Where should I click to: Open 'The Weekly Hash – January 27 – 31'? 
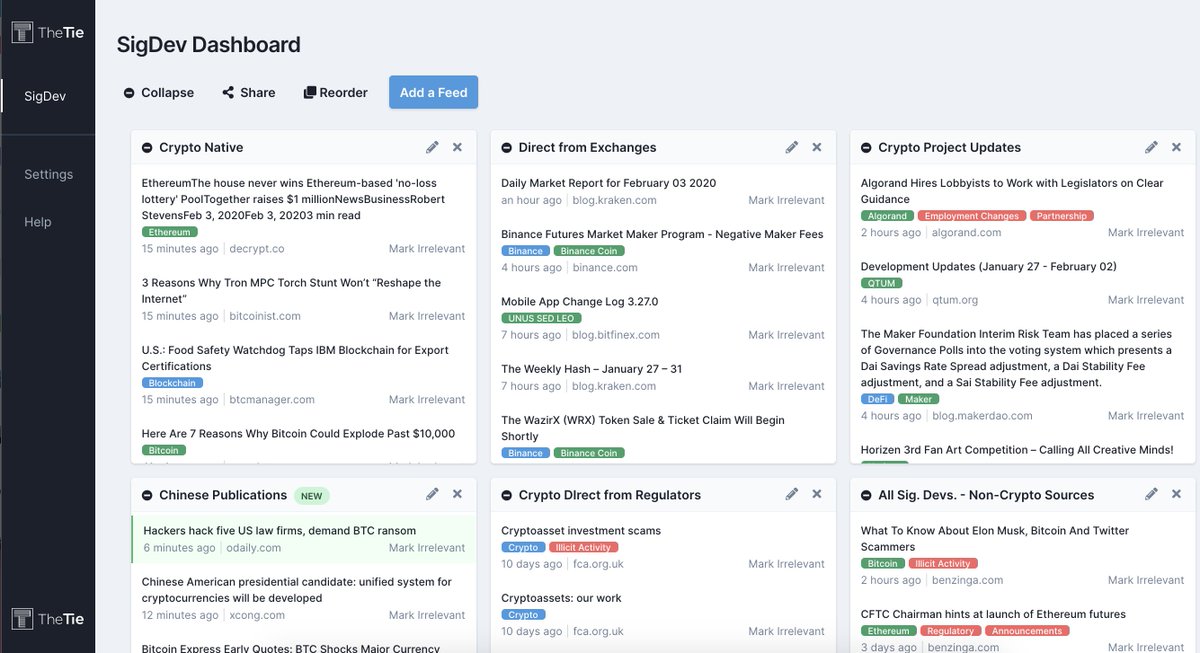(x=592, y=369)
